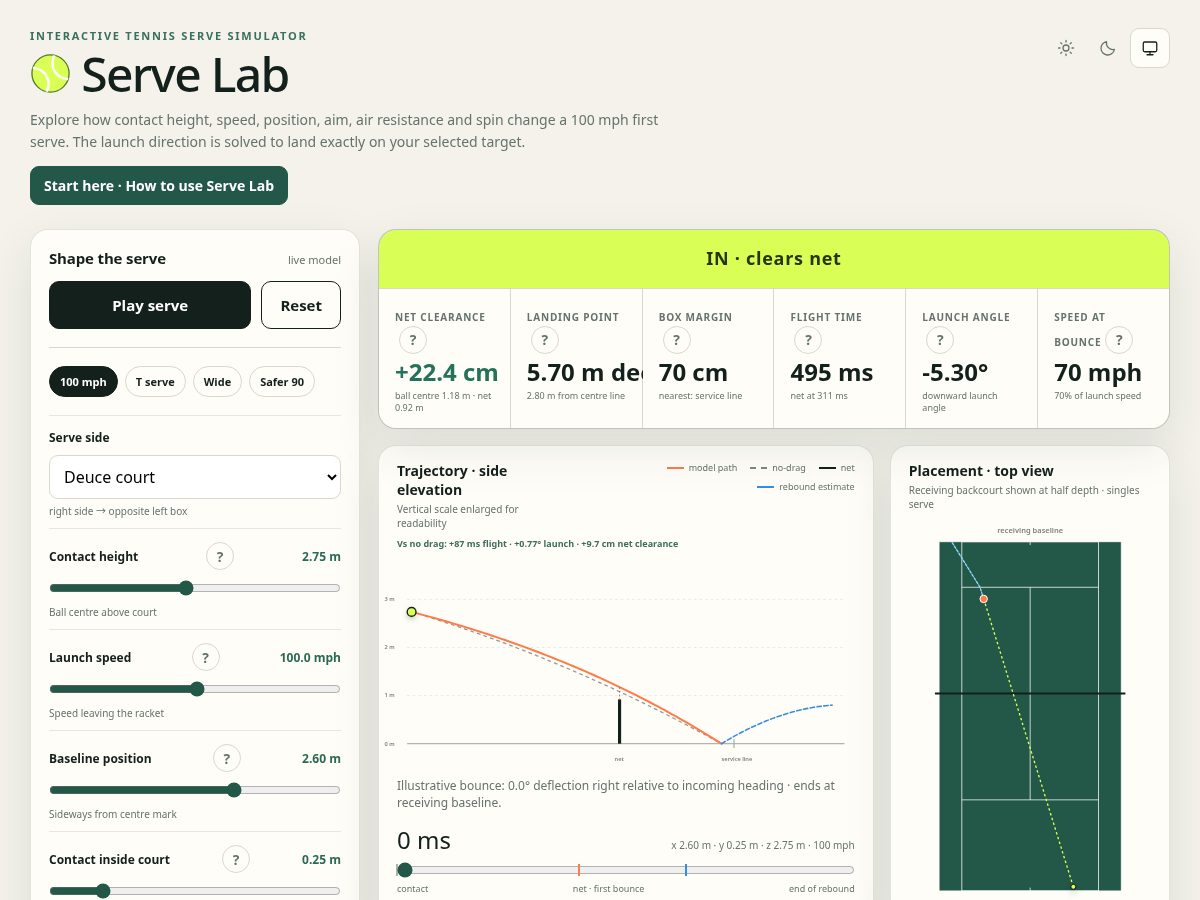Click the 0 ms time readout
Viewport: 1200px width, 900px height.
(424, 840)
